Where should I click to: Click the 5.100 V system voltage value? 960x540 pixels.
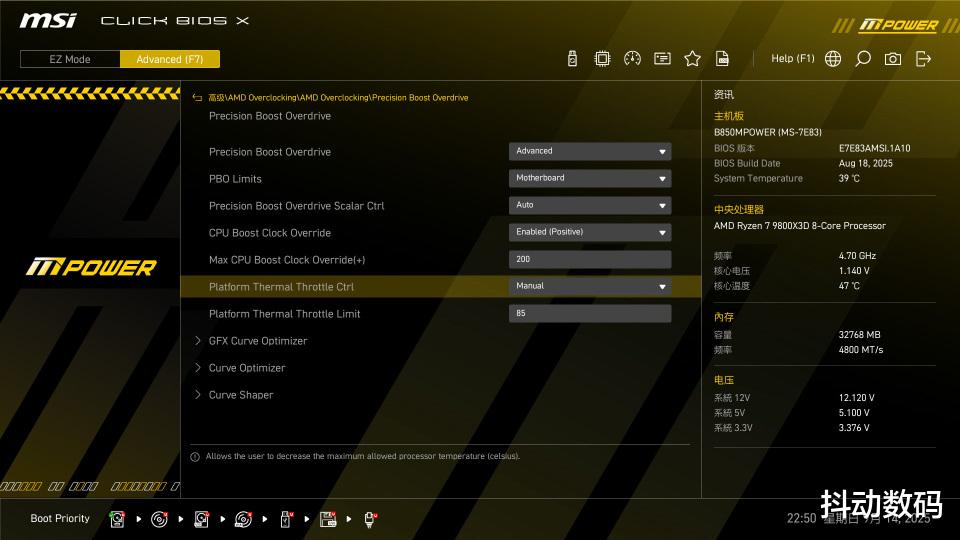click(x=854, y=413)
